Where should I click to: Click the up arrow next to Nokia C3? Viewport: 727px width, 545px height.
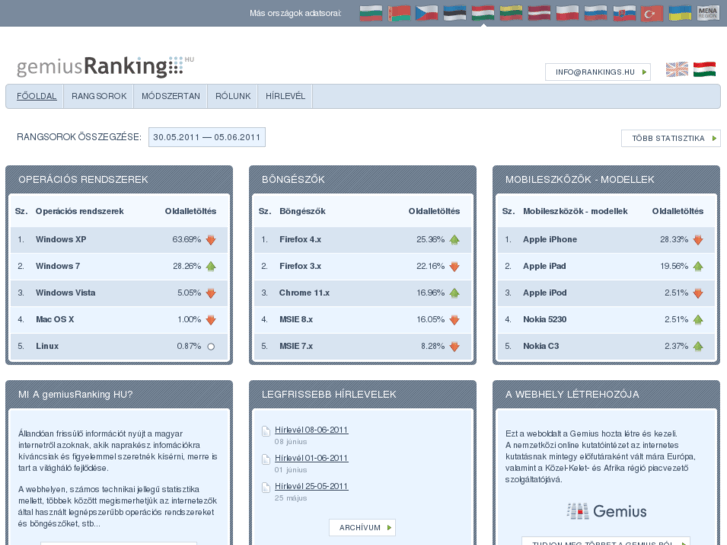(698, 346)
